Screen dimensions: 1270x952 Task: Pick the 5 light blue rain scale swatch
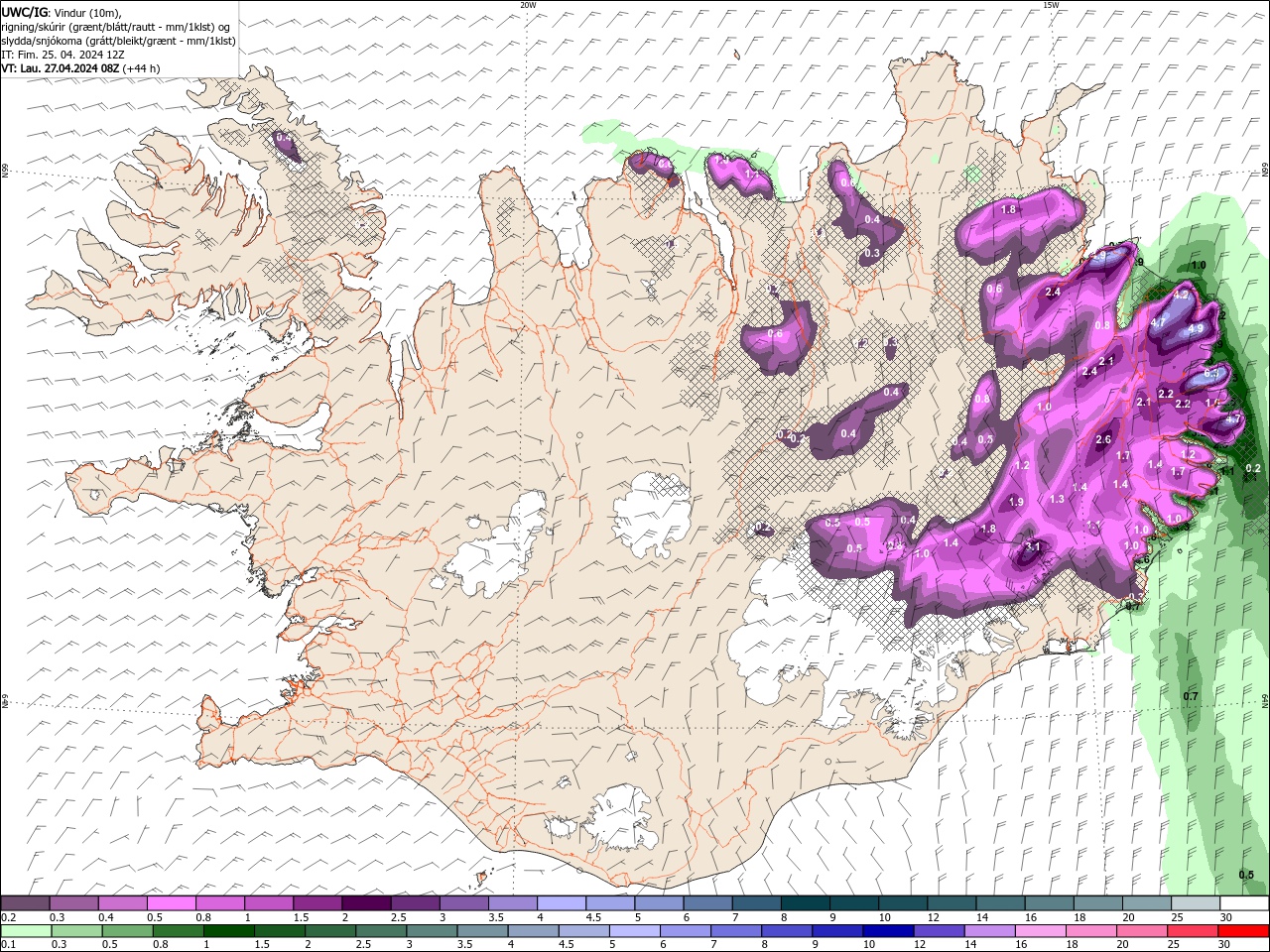tap(635, 931)
